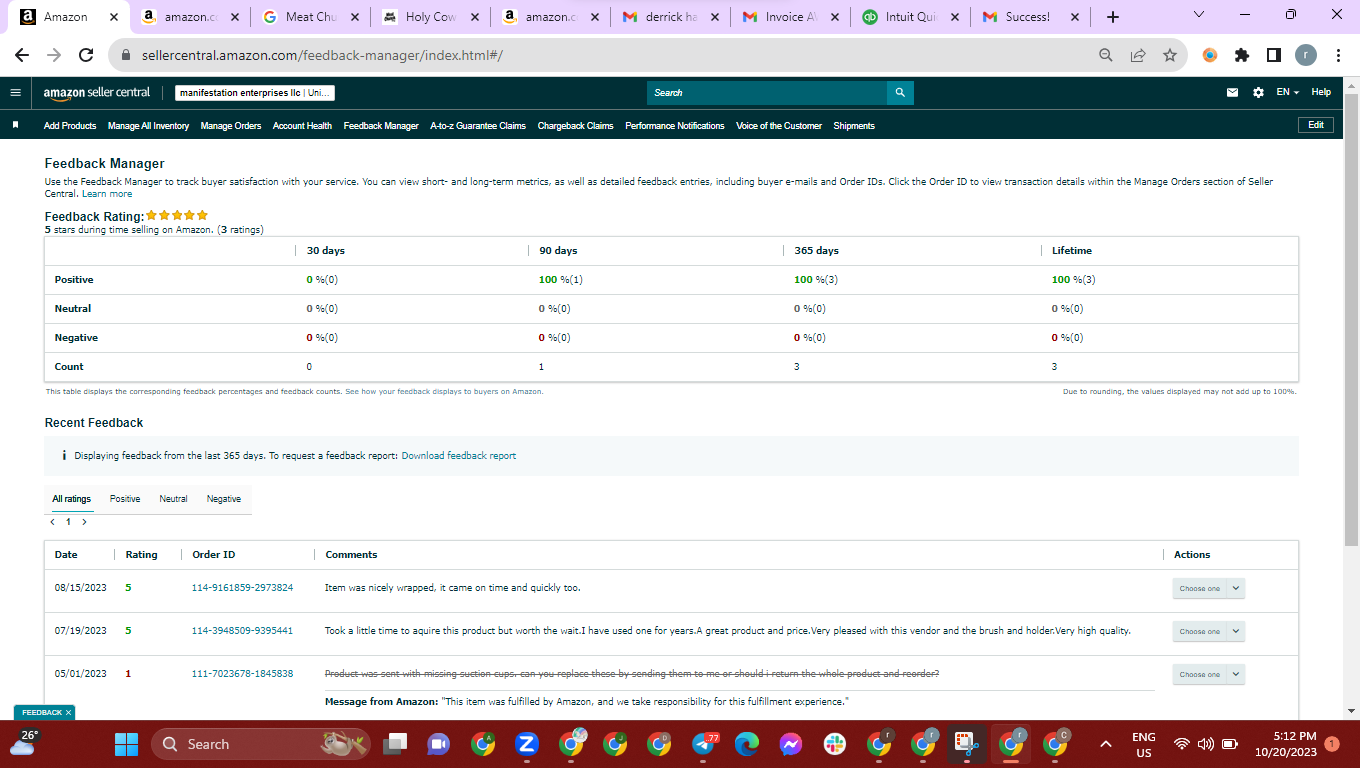Reload the current page
This screenshot has width=1360, height=768.
[x=86, y=55]
